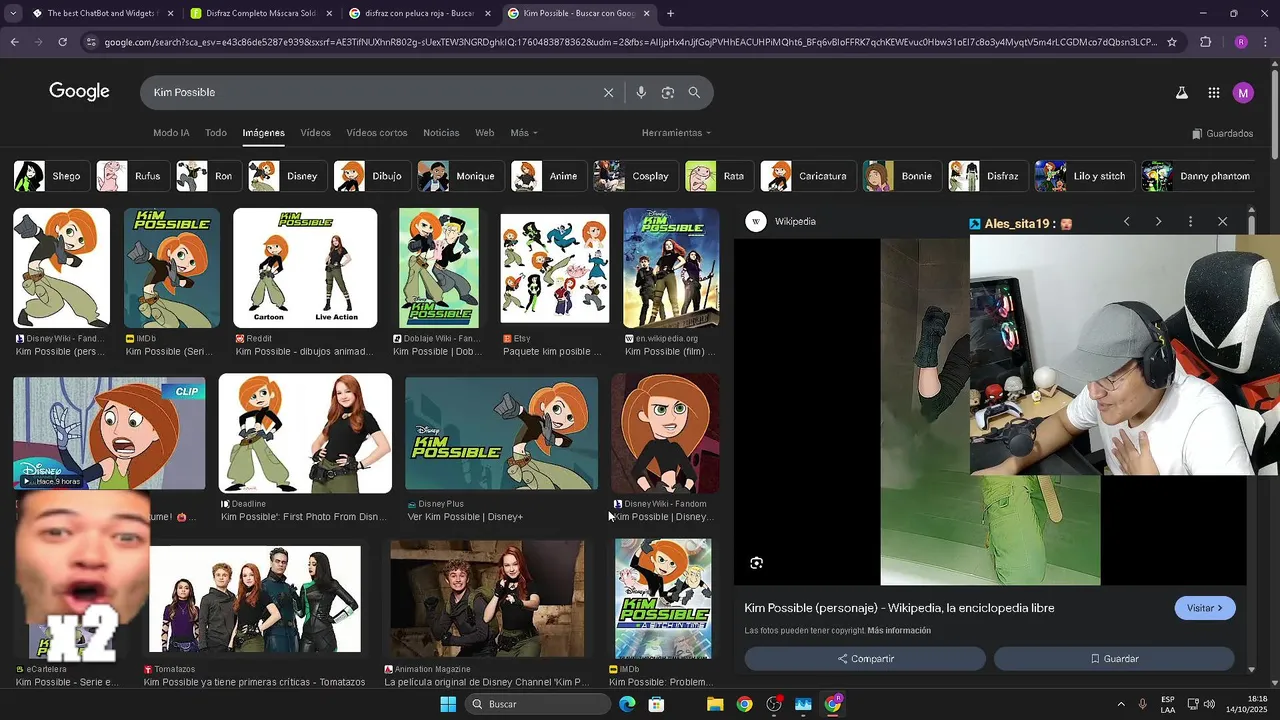The width and height of the screenshot is (1280, 720).
Task: Open Más información copyright link
Action: click(x=899, y=631)
